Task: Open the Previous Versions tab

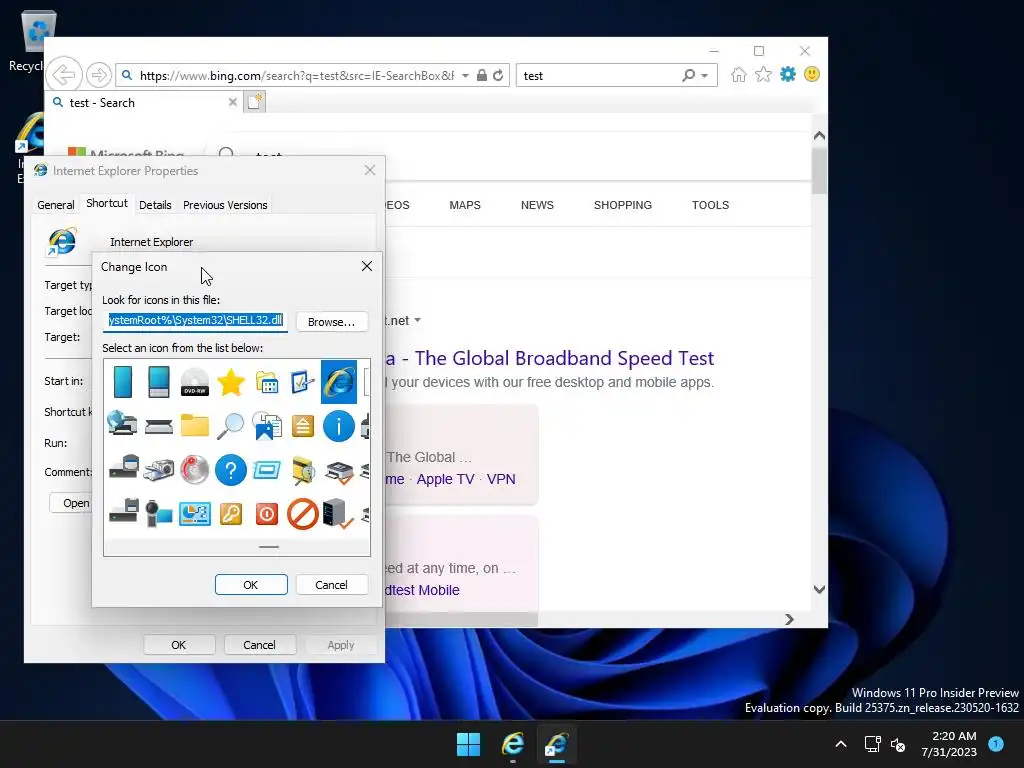Action: (x=225, y=204)
